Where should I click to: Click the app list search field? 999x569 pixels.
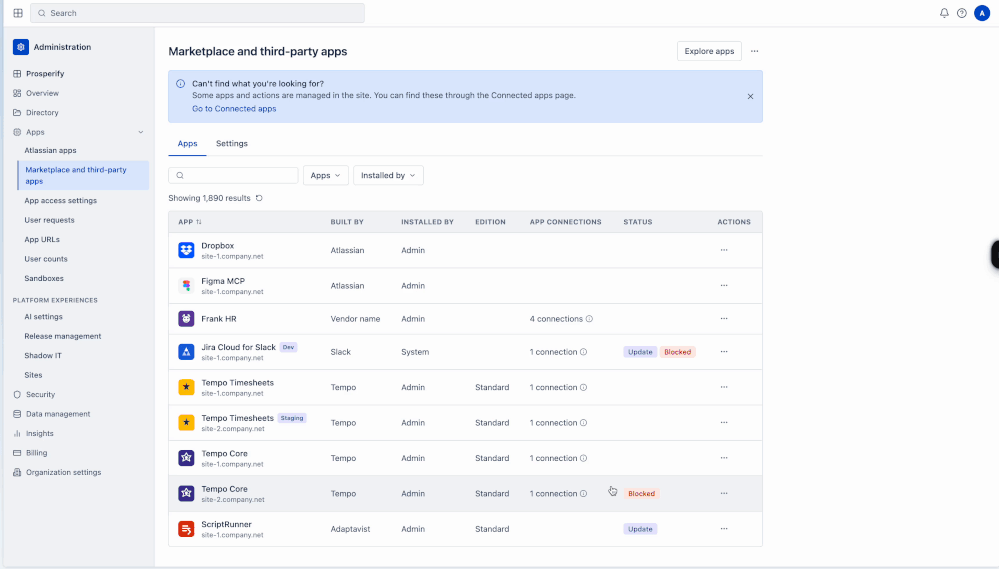[x=233, y=175]
